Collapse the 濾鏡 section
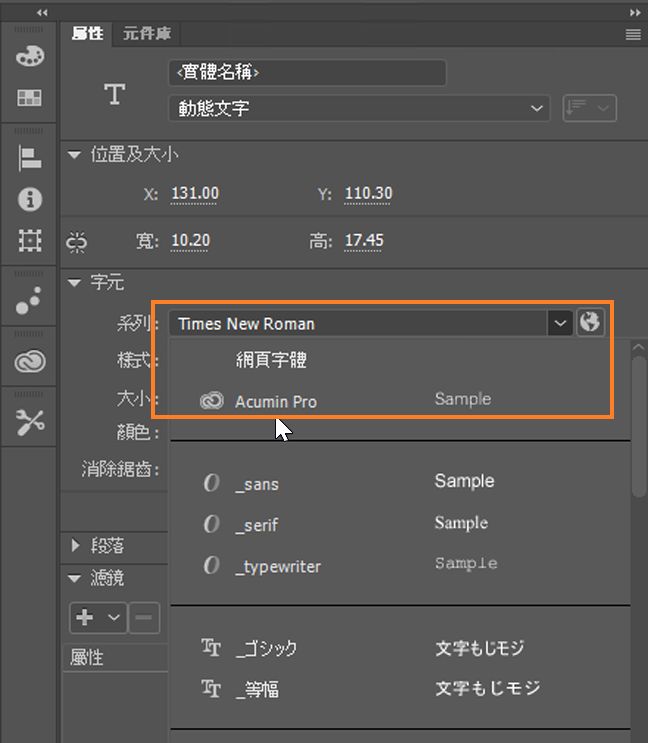This screenshot has height=743, width=648. (x=74, y=578)
